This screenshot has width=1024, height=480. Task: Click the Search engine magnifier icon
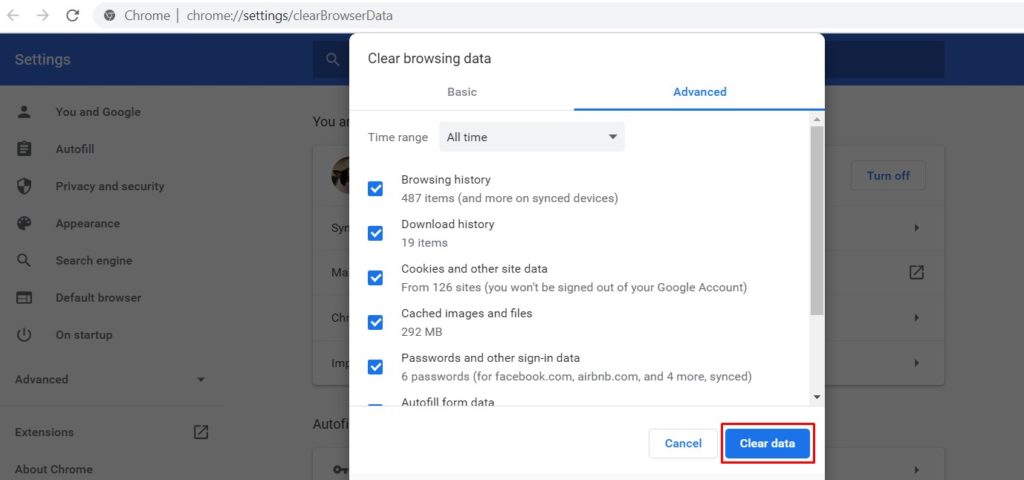(x=24, y=261)
